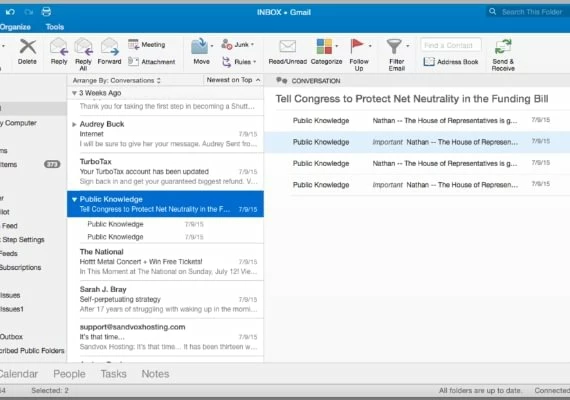
Task: Toggle Newest on Top sort order
Action: pos(233,80)
